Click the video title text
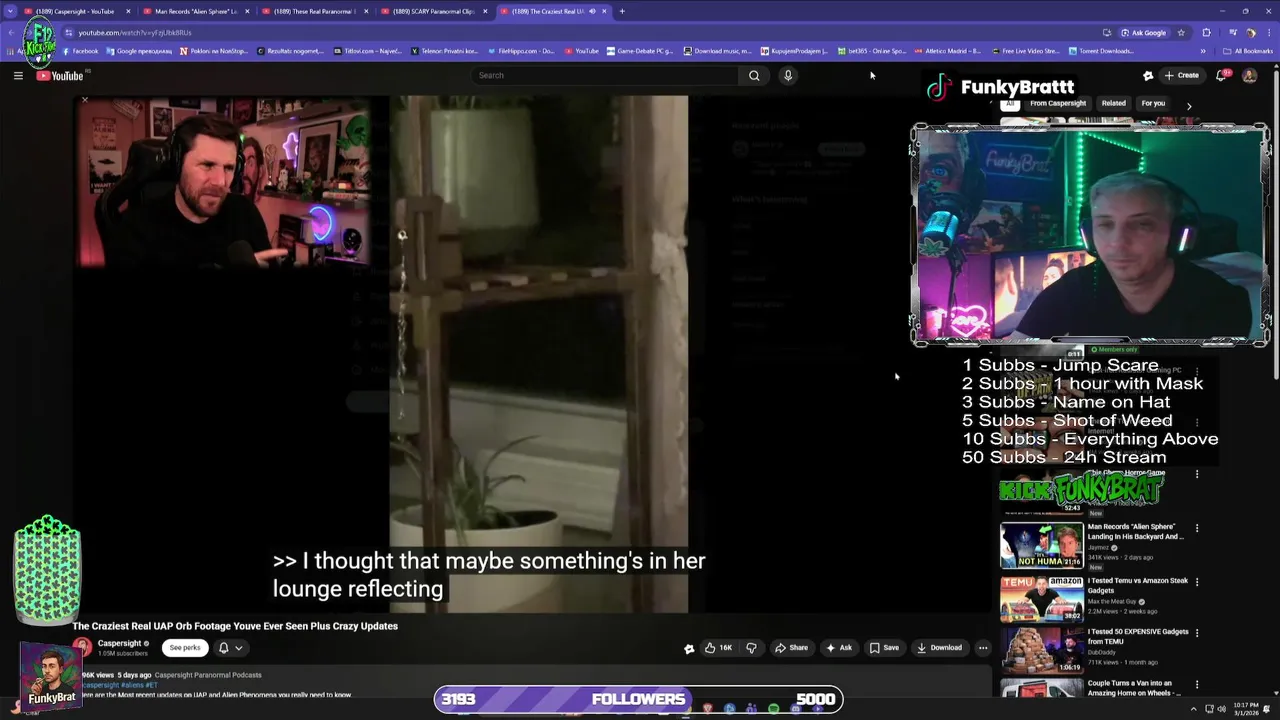This screenshot has height=720, width=1280. coord(235,626)
